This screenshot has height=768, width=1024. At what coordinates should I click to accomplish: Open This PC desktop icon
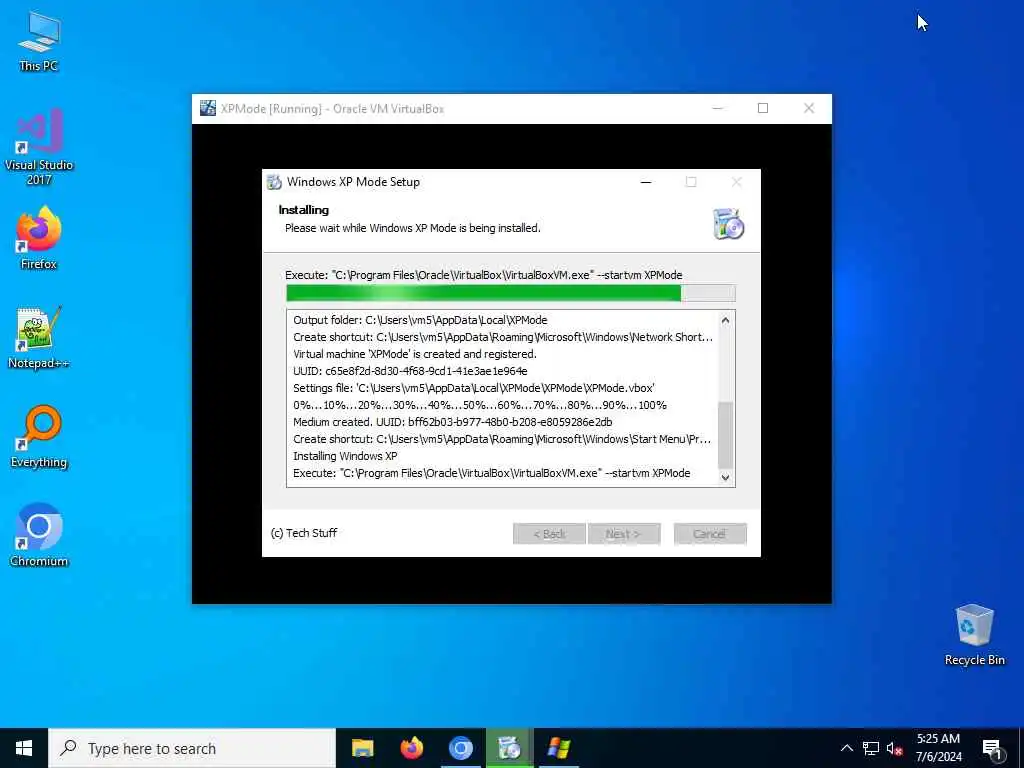(39, 41)
